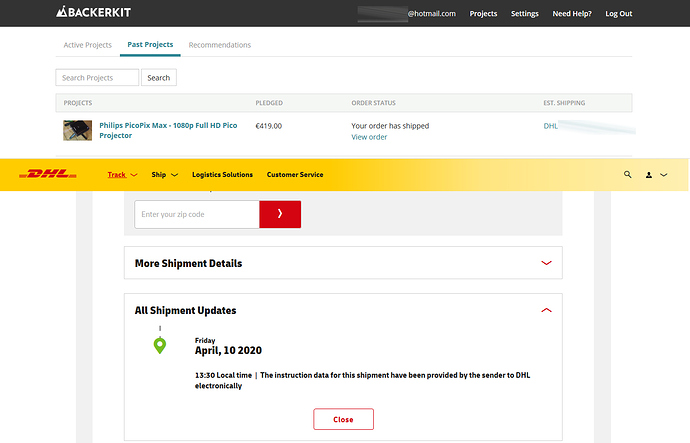Select the Past Projects tab
Screen dimensions: 690x443
coord(150,44)
